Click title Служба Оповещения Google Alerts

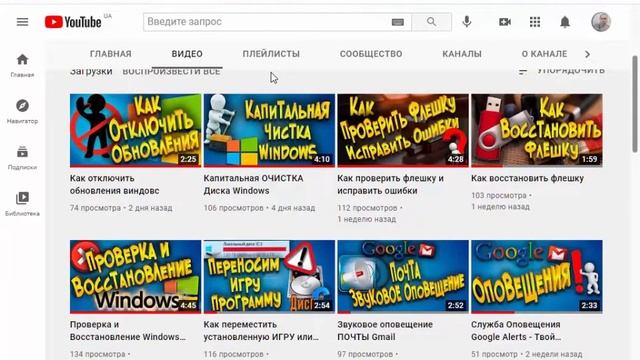[x=516, y=331]
